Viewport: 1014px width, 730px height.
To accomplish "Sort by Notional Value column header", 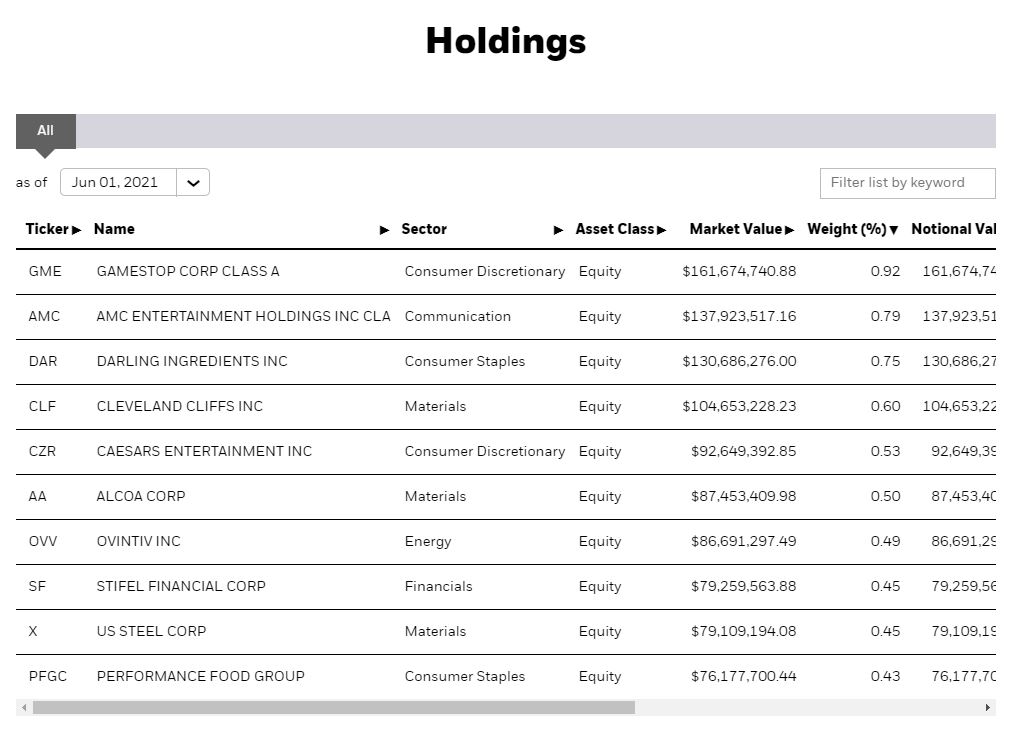I will 953,229.
